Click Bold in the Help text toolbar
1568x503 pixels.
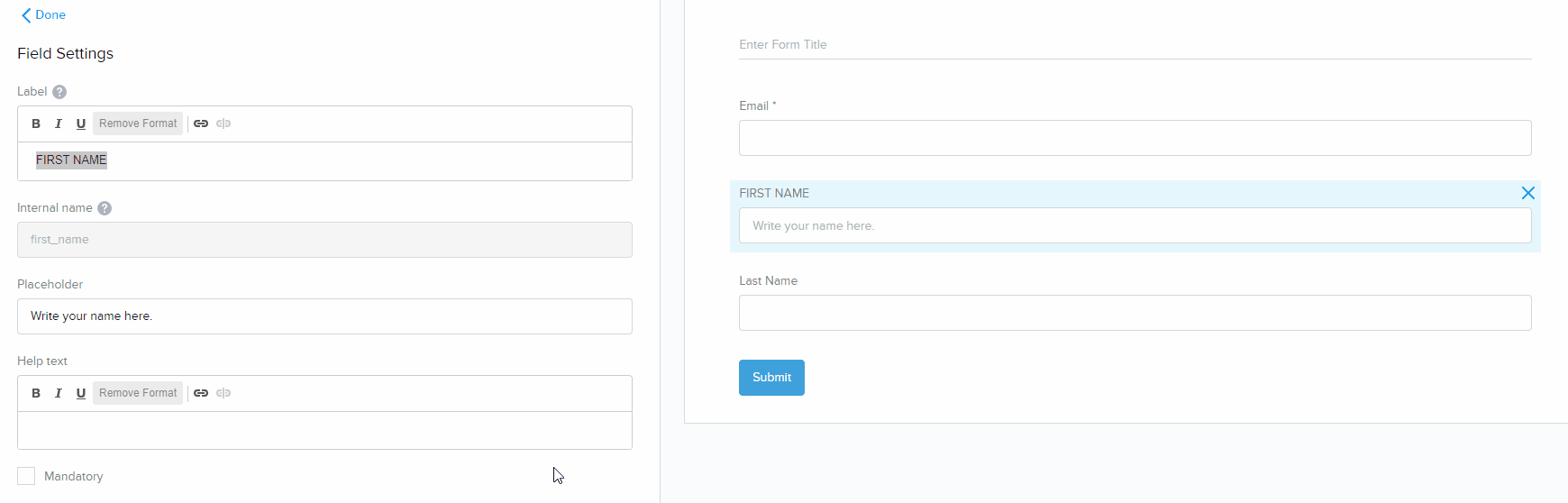(36, 393)
